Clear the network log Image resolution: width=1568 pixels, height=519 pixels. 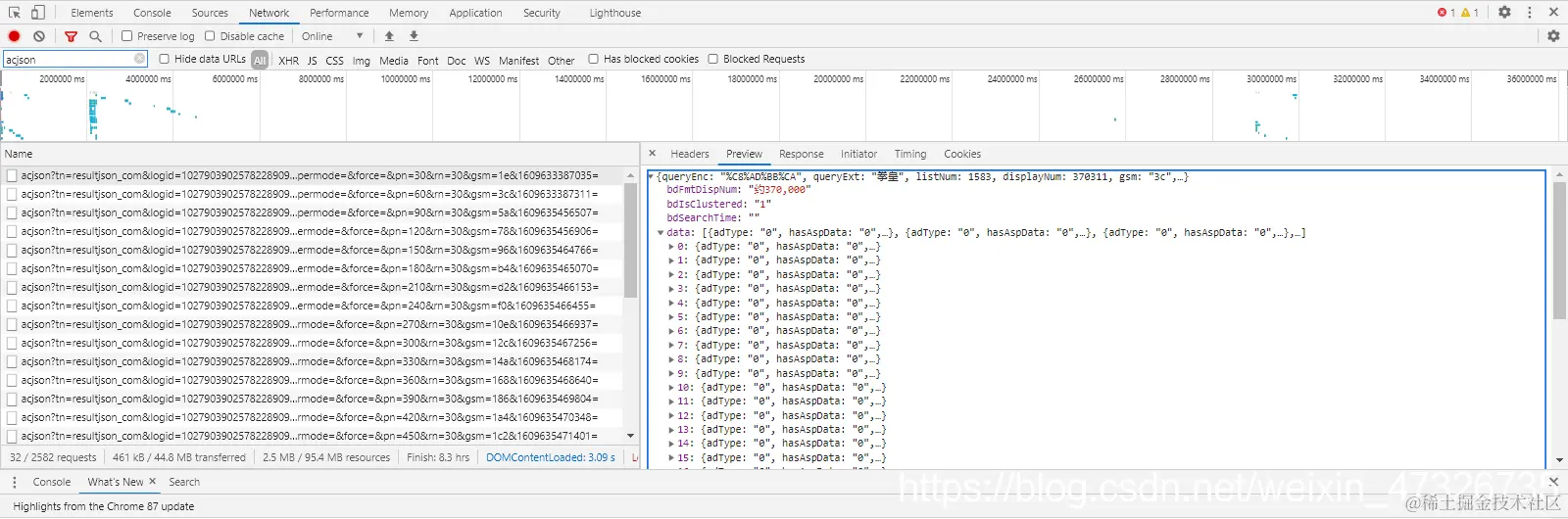click(39, 36)
